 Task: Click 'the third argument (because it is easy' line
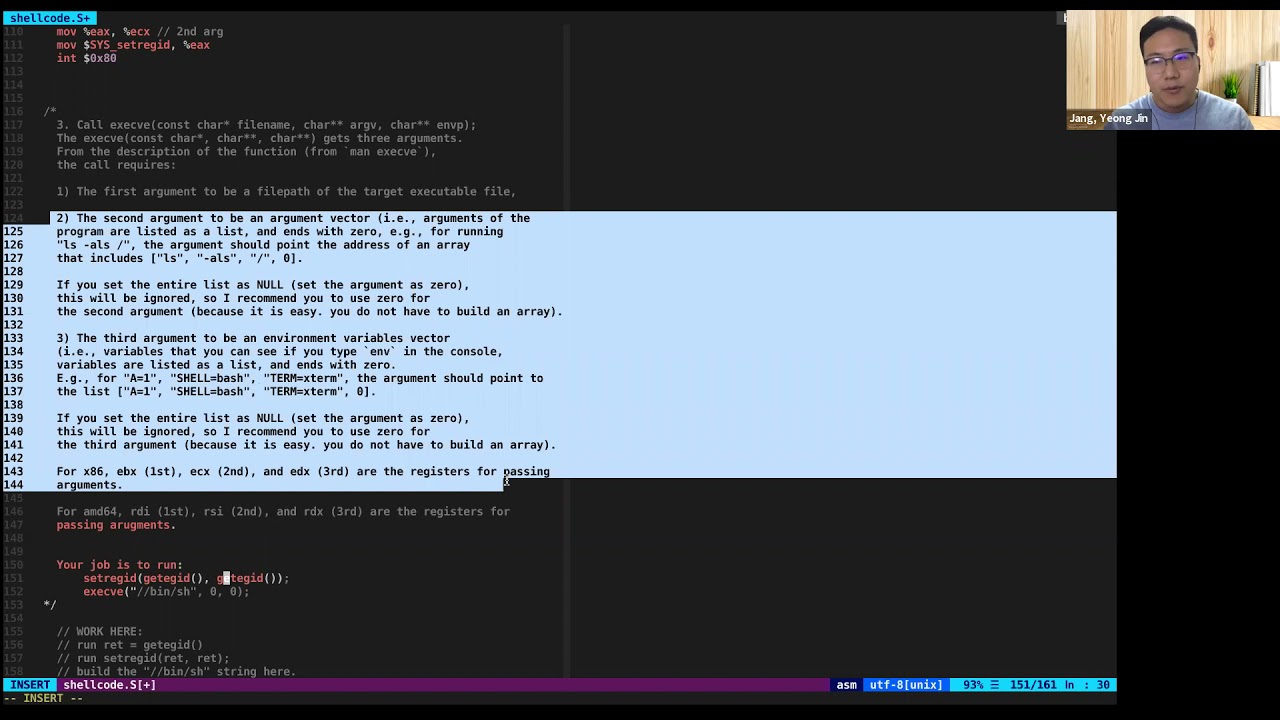coord(306,445)
